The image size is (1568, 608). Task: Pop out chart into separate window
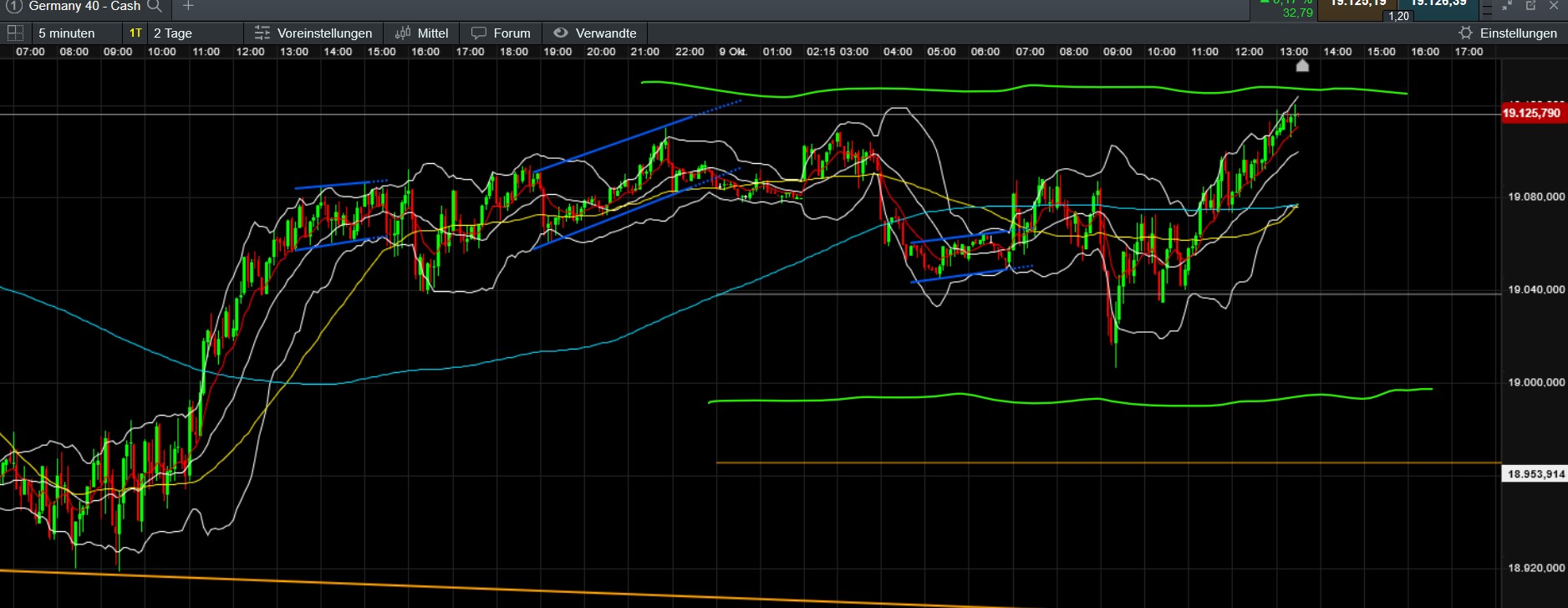tap(1530, 6)
